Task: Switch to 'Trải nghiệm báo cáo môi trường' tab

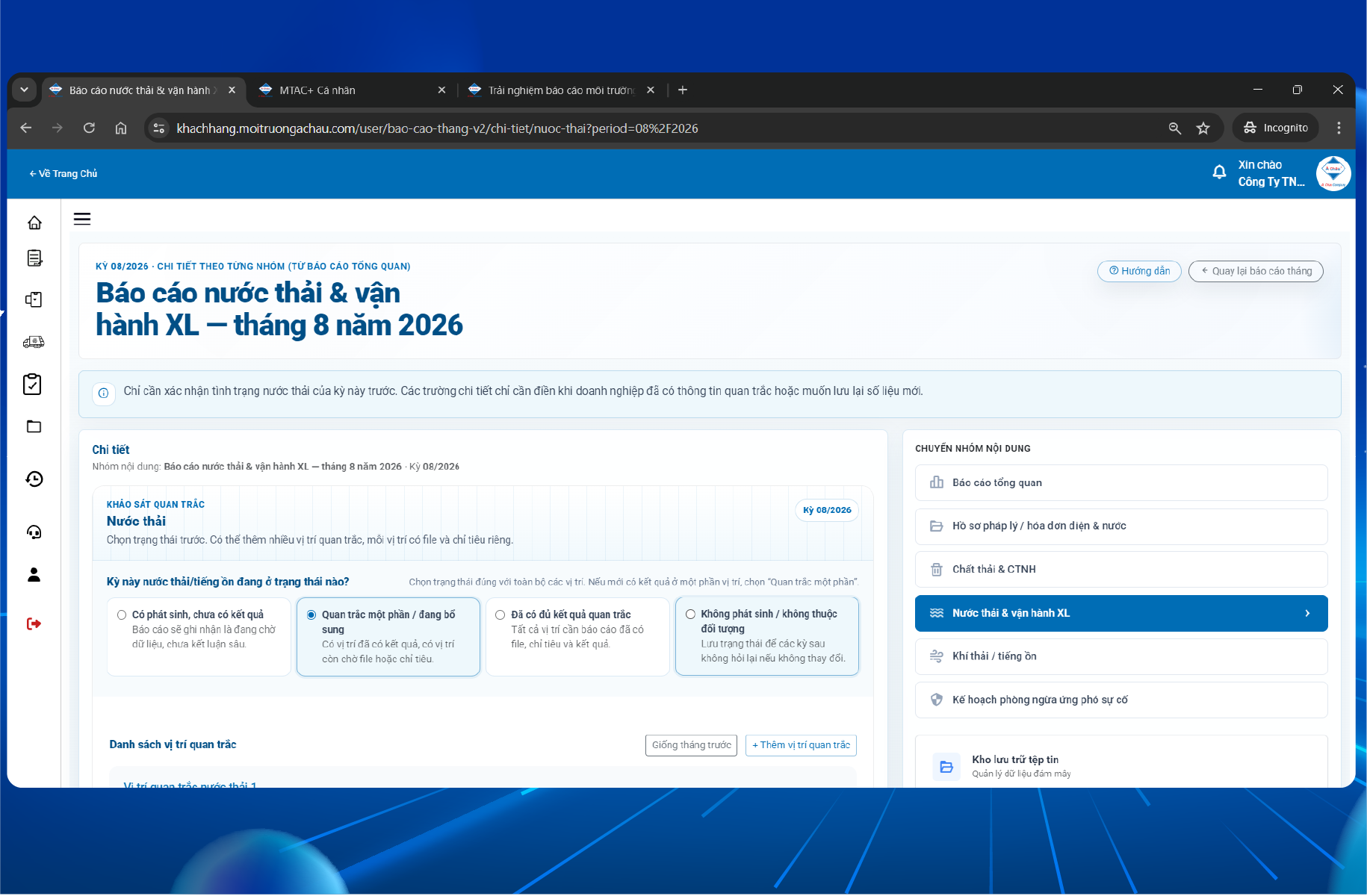Action: 561,90
